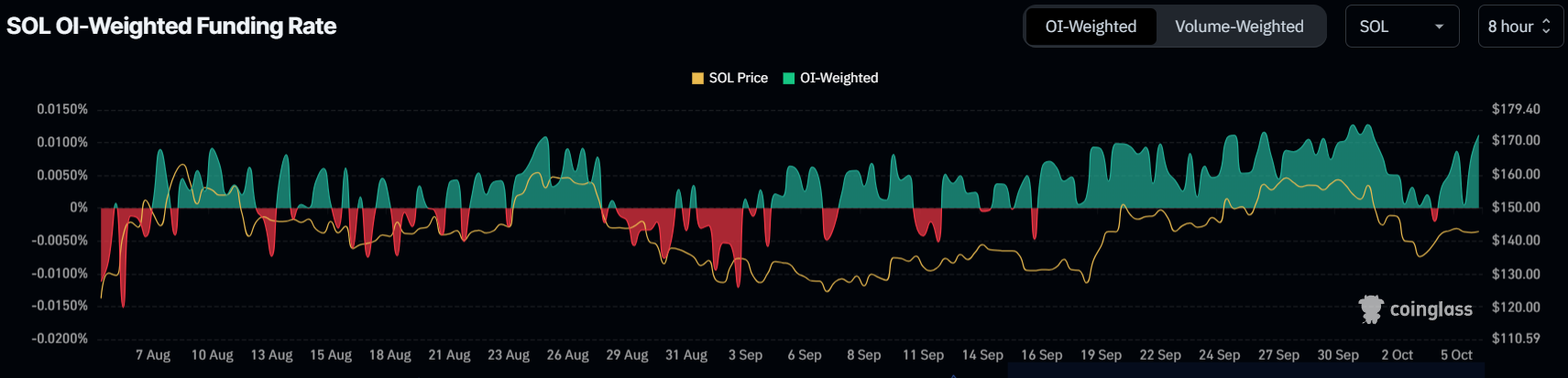Screen dimensions: 1568x378
Task: Click the 27 Sep date label
Action: click(1278, 355)
